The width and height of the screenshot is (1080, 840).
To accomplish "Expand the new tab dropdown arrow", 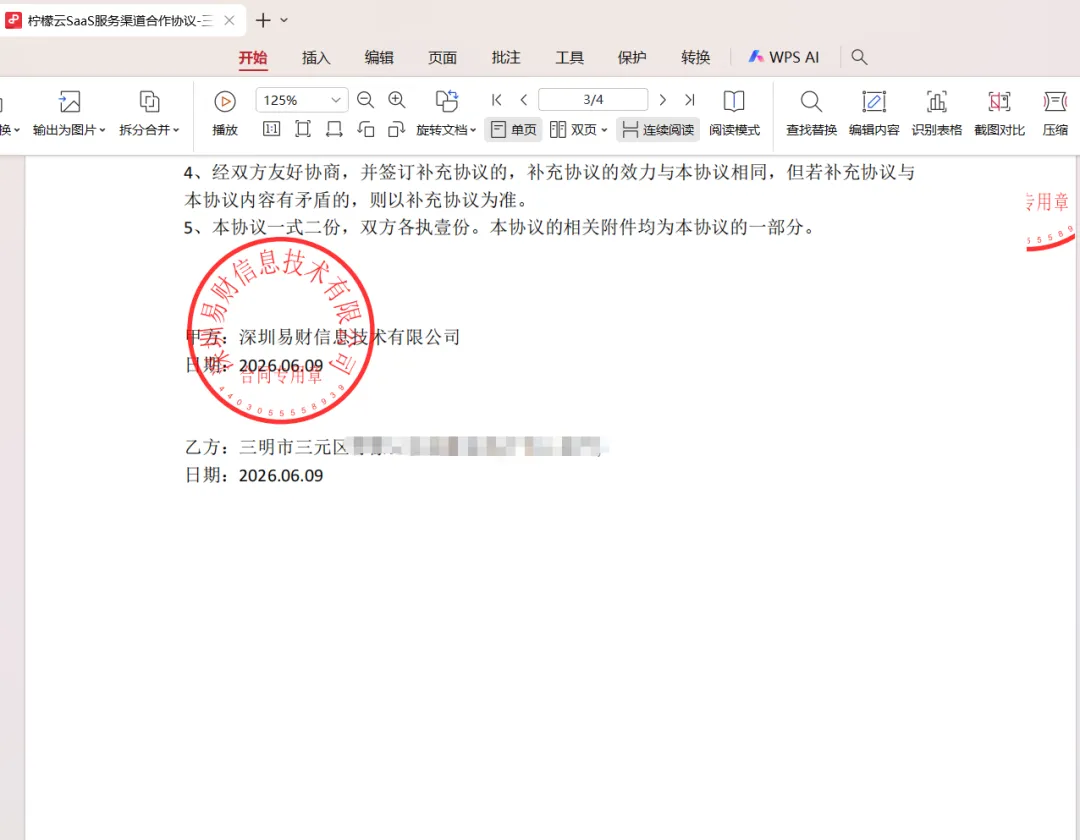I will tap(284, 21).
